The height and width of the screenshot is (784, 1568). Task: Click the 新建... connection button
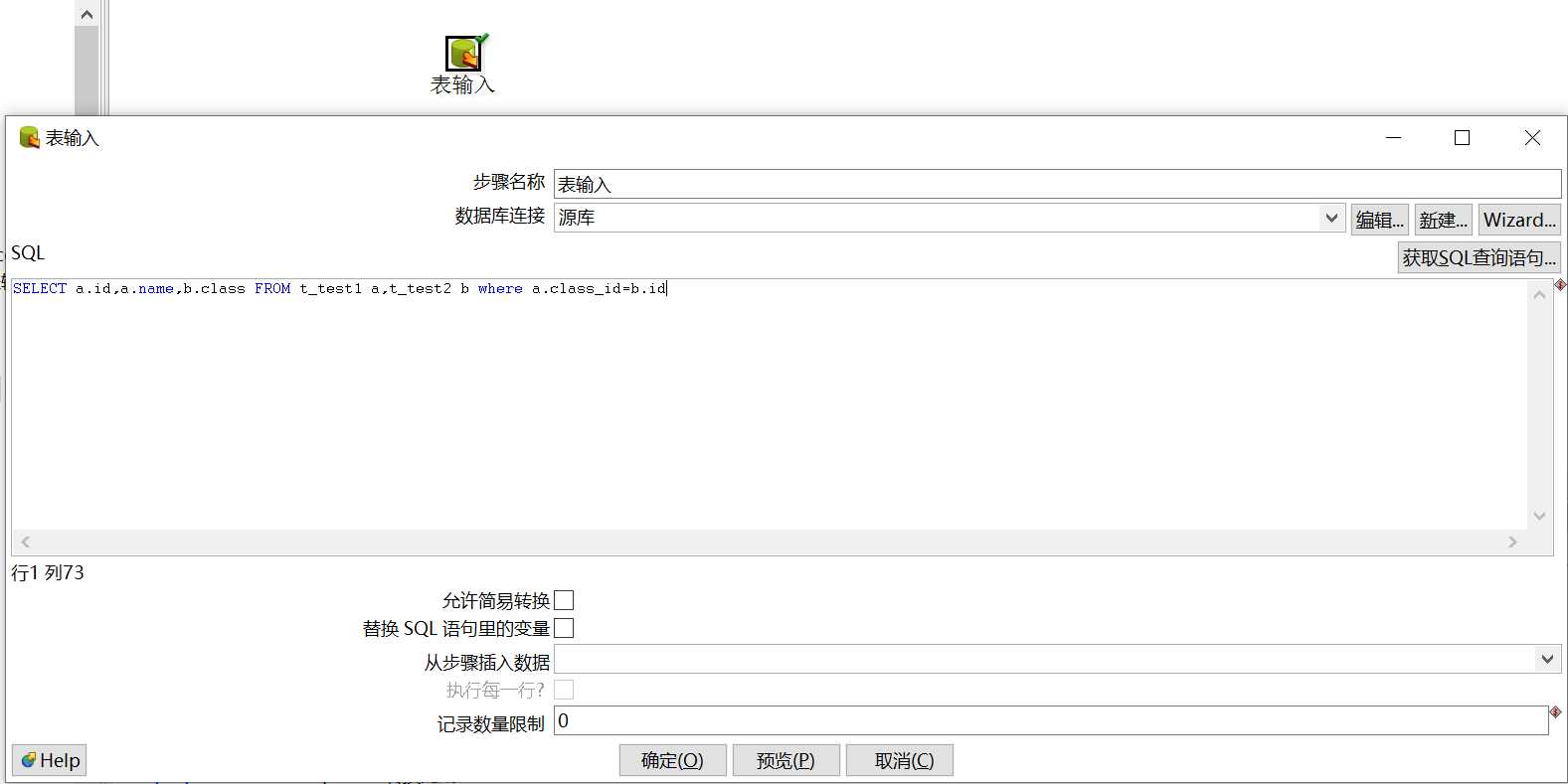click(x=1444, y=220)
